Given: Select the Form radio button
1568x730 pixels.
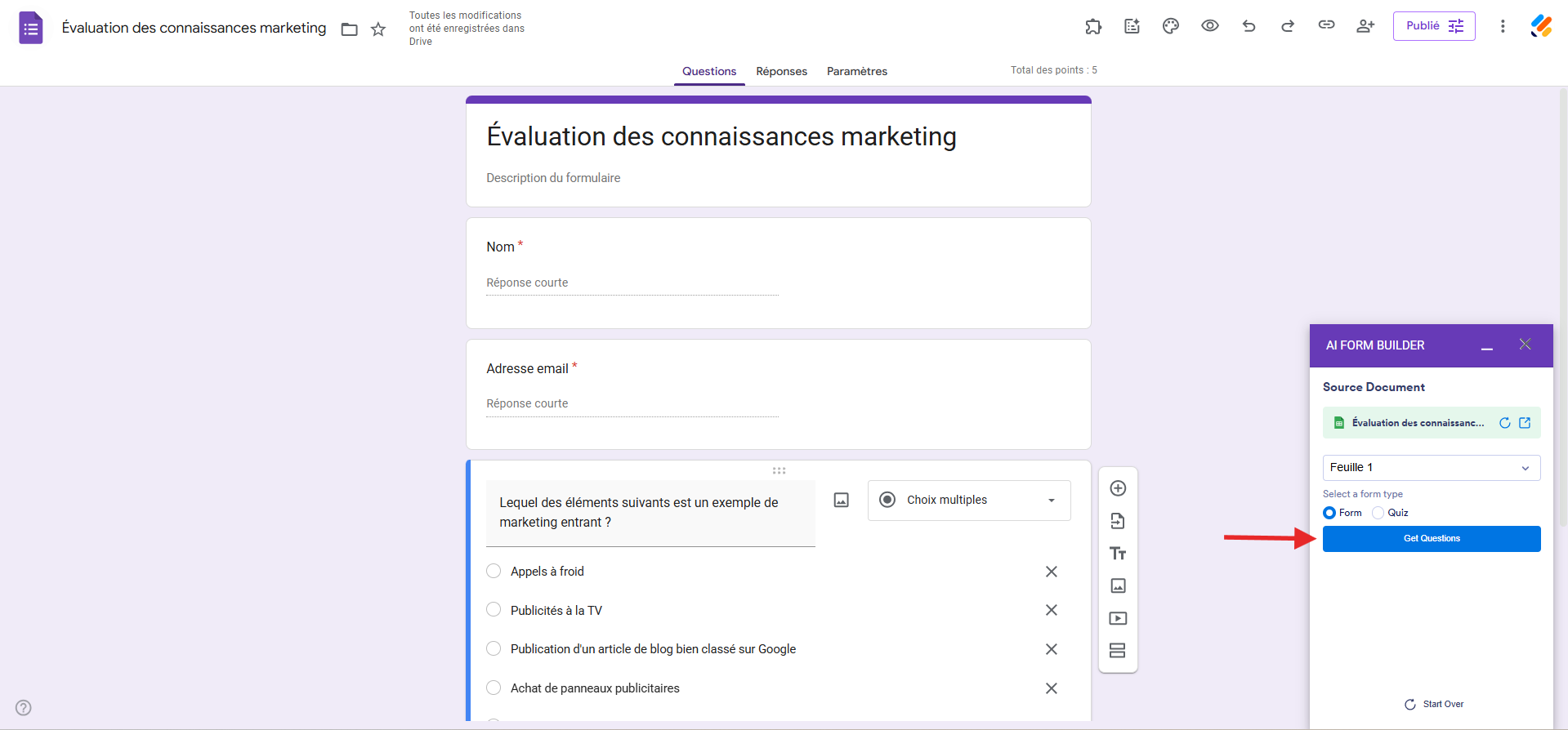Looking at the screenshot, I should point(1329,513).
